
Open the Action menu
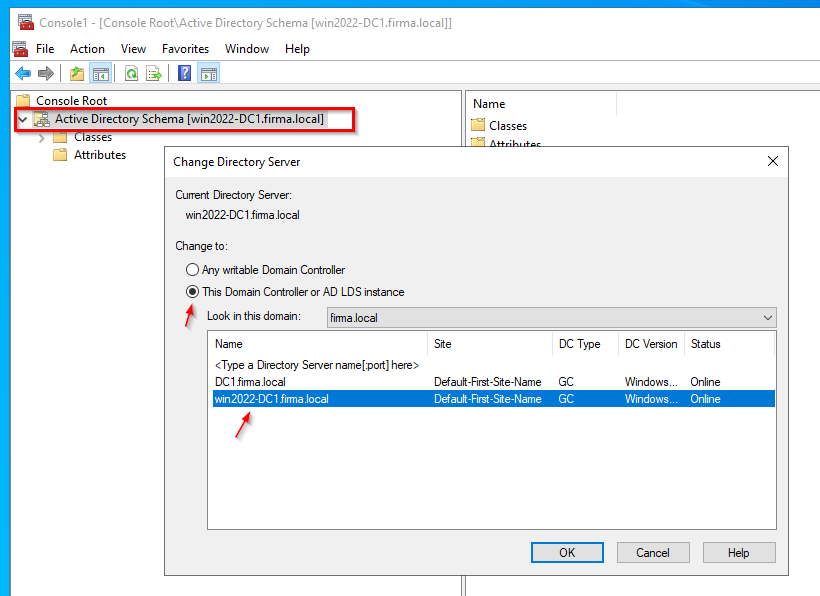point(87,48)
